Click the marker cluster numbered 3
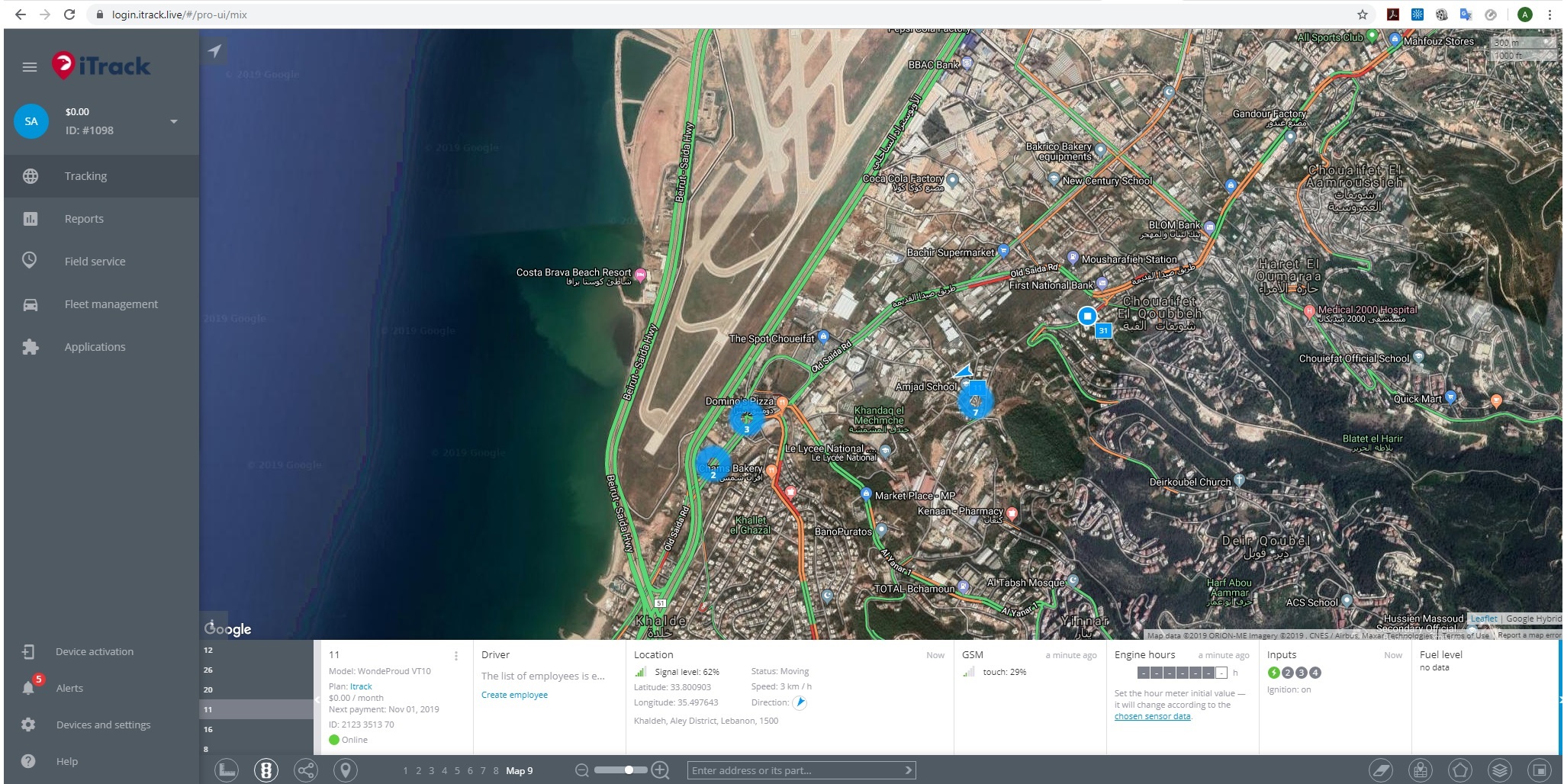 (747, 419)
